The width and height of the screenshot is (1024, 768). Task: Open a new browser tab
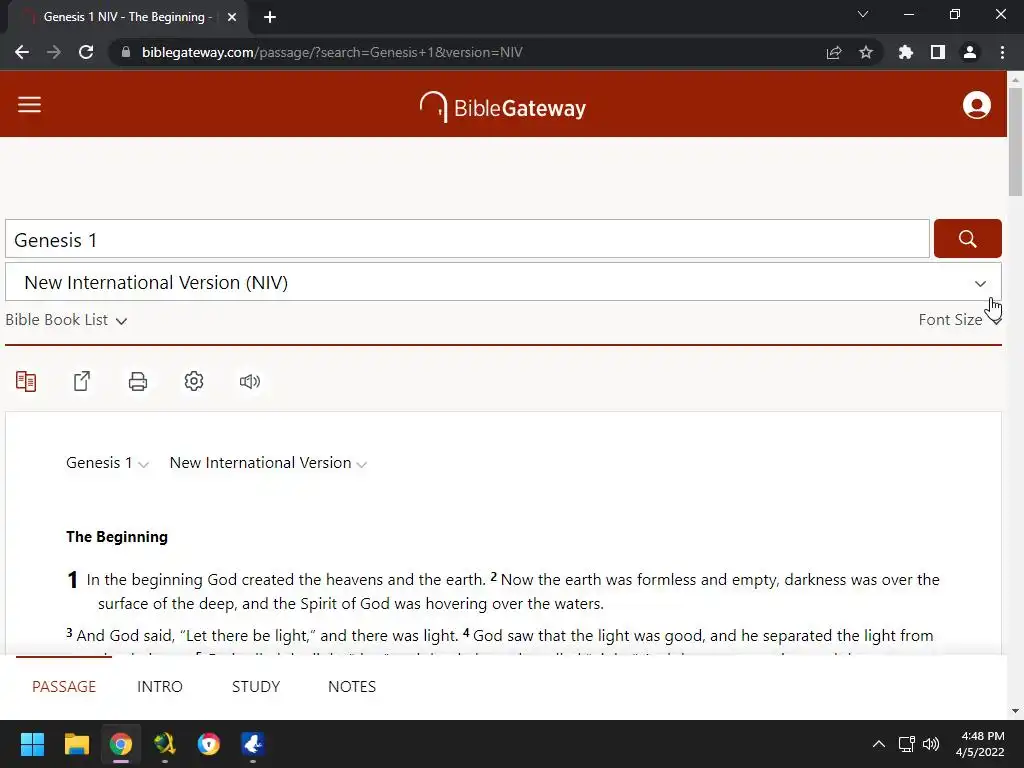click(x=270, y=17)
